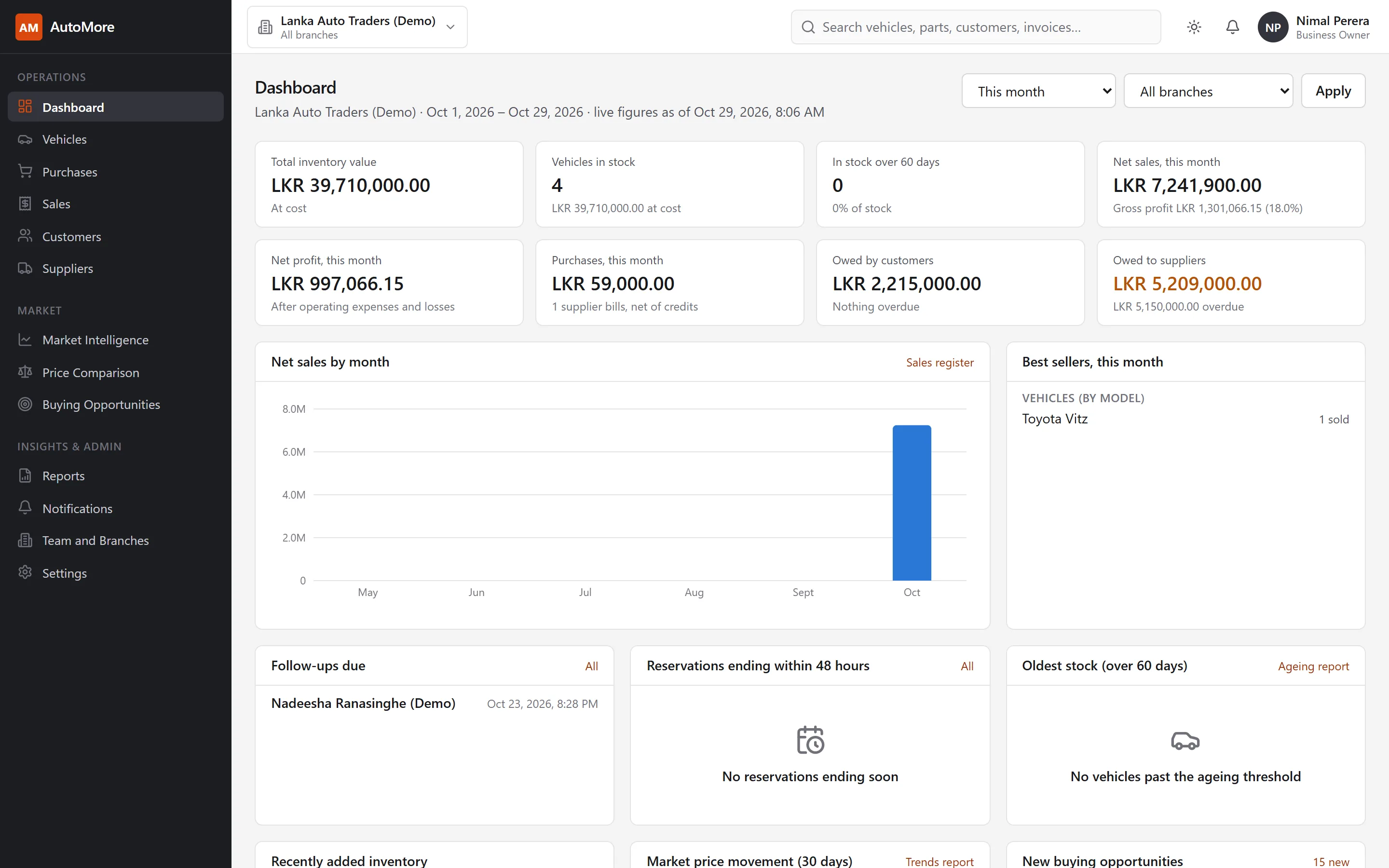Open the Suppliers menu item
Viewport: 1389px width, 868px height.
115,268
